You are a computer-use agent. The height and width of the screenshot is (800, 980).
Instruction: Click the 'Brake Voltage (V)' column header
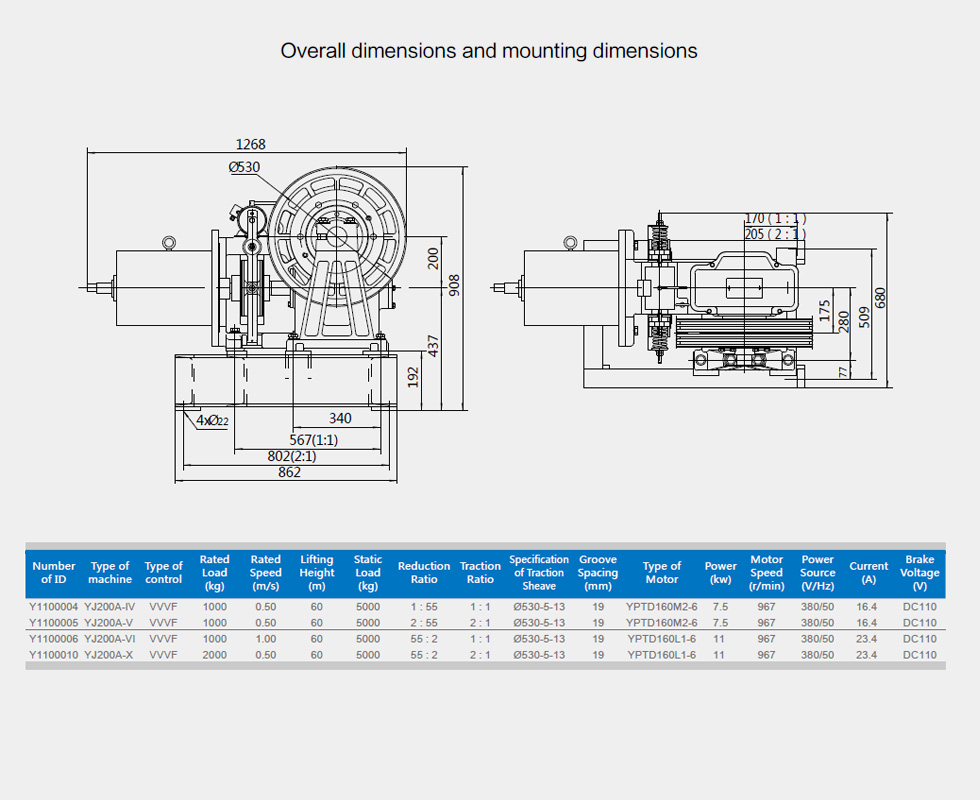click(x=919, y=572)
